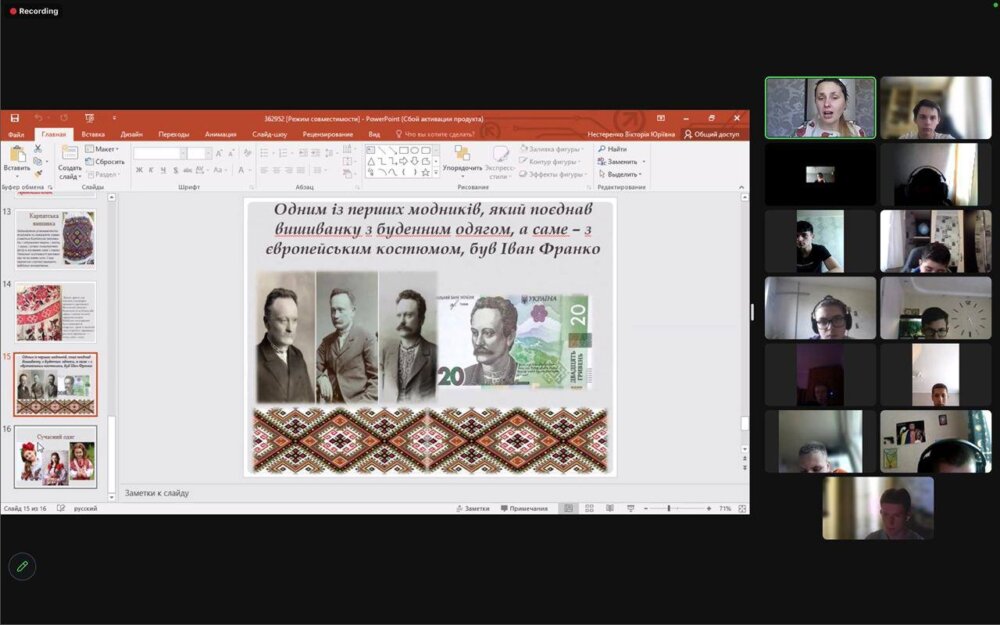Switch to the Слайд-шоу tab
Screen dimensions: 1000x625
coord(270,135)
